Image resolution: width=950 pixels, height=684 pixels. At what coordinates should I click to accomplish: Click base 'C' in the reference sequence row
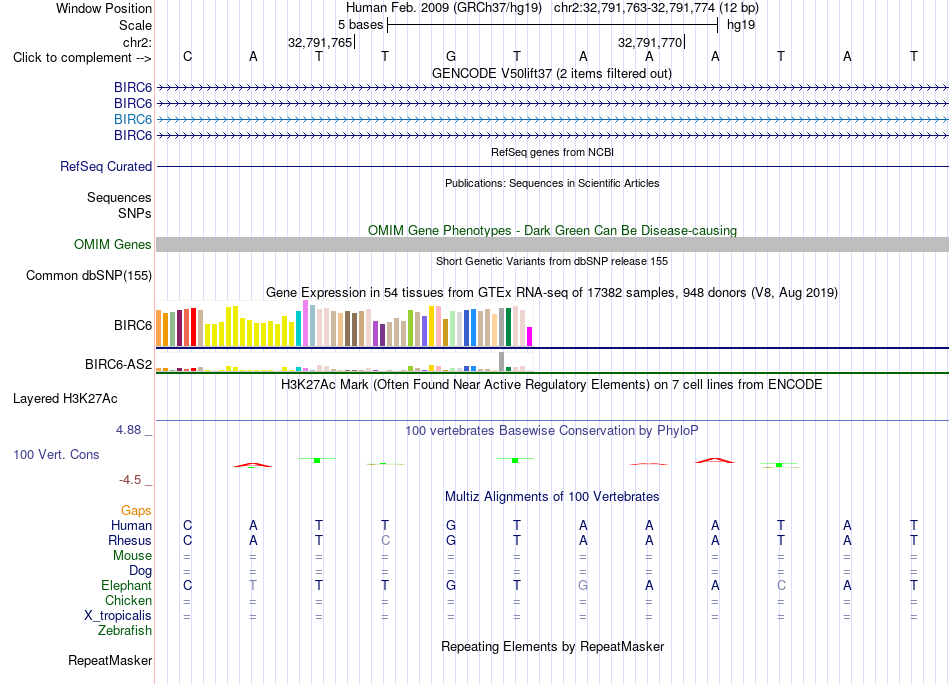[x=187, y=56]
